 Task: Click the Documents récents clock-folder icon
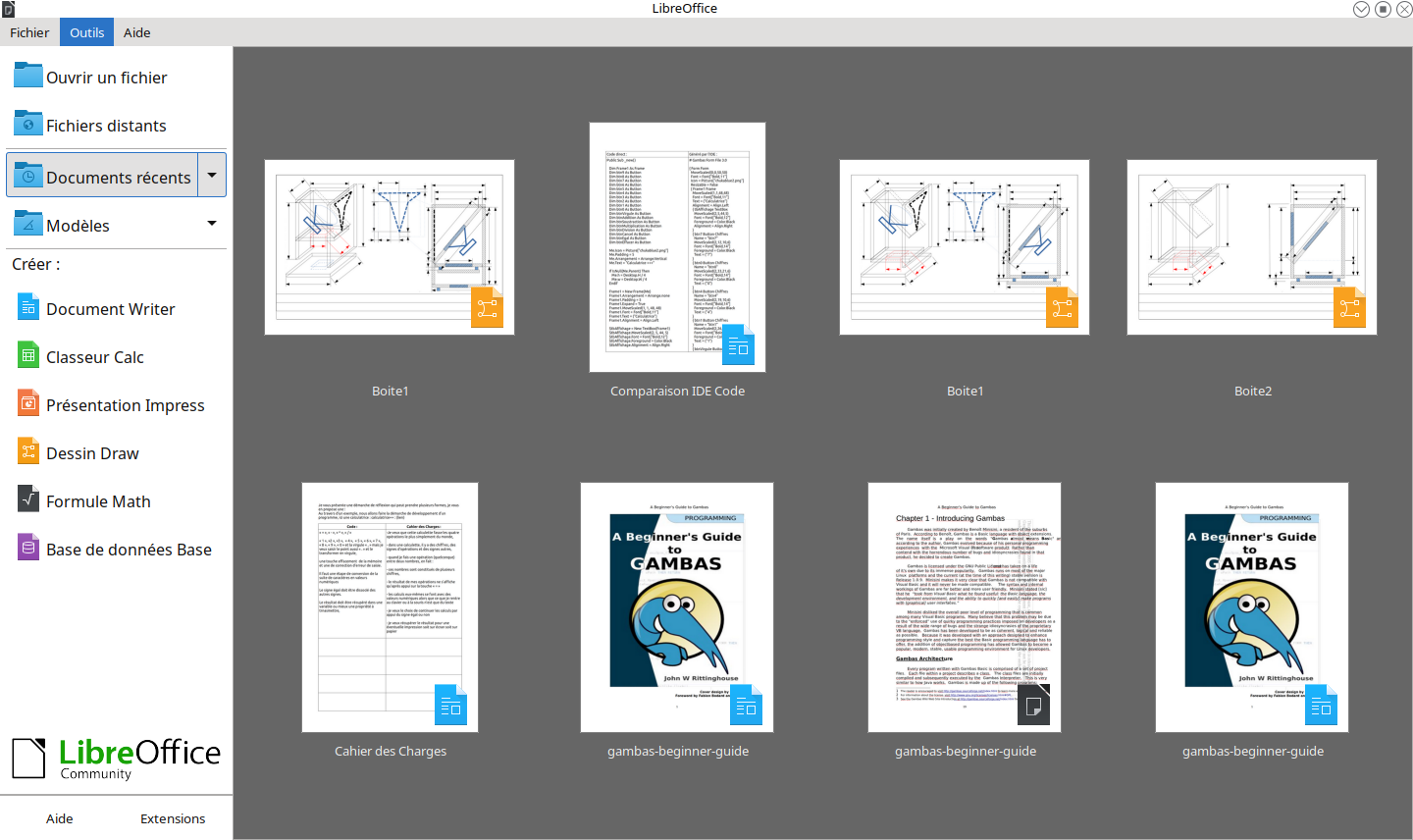tap(28, 176)
